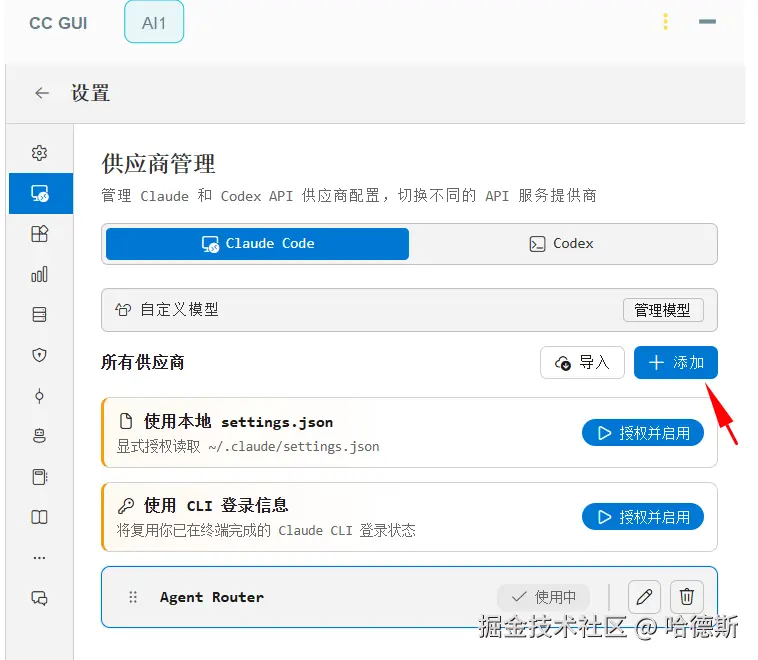Click the 自定义模型 label
Image resolution: width=758 pixels, height=660 pixels.
(179, 309)
